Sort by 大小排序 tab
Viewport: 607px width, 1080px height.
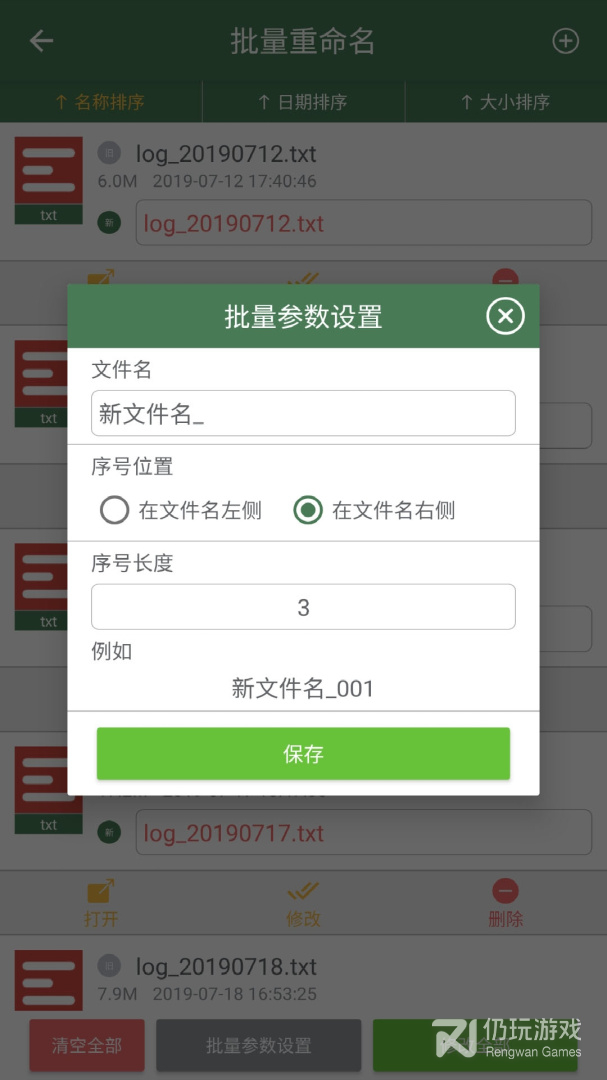point(506,102)
